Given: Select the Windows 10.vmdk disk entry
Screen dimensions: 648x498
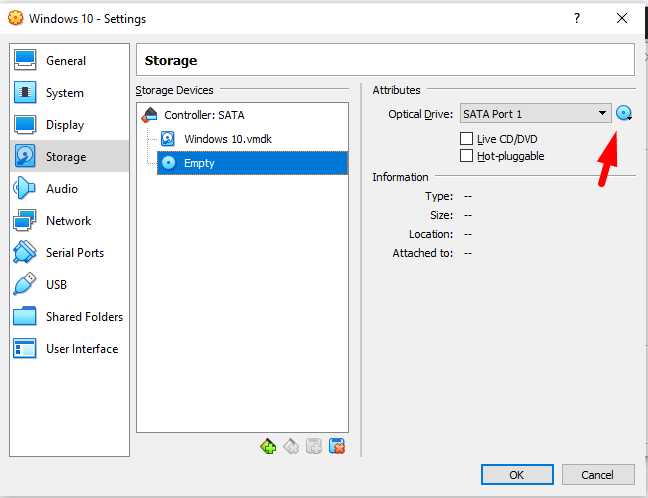Looking at the screenshot, I should click(227, 139).
